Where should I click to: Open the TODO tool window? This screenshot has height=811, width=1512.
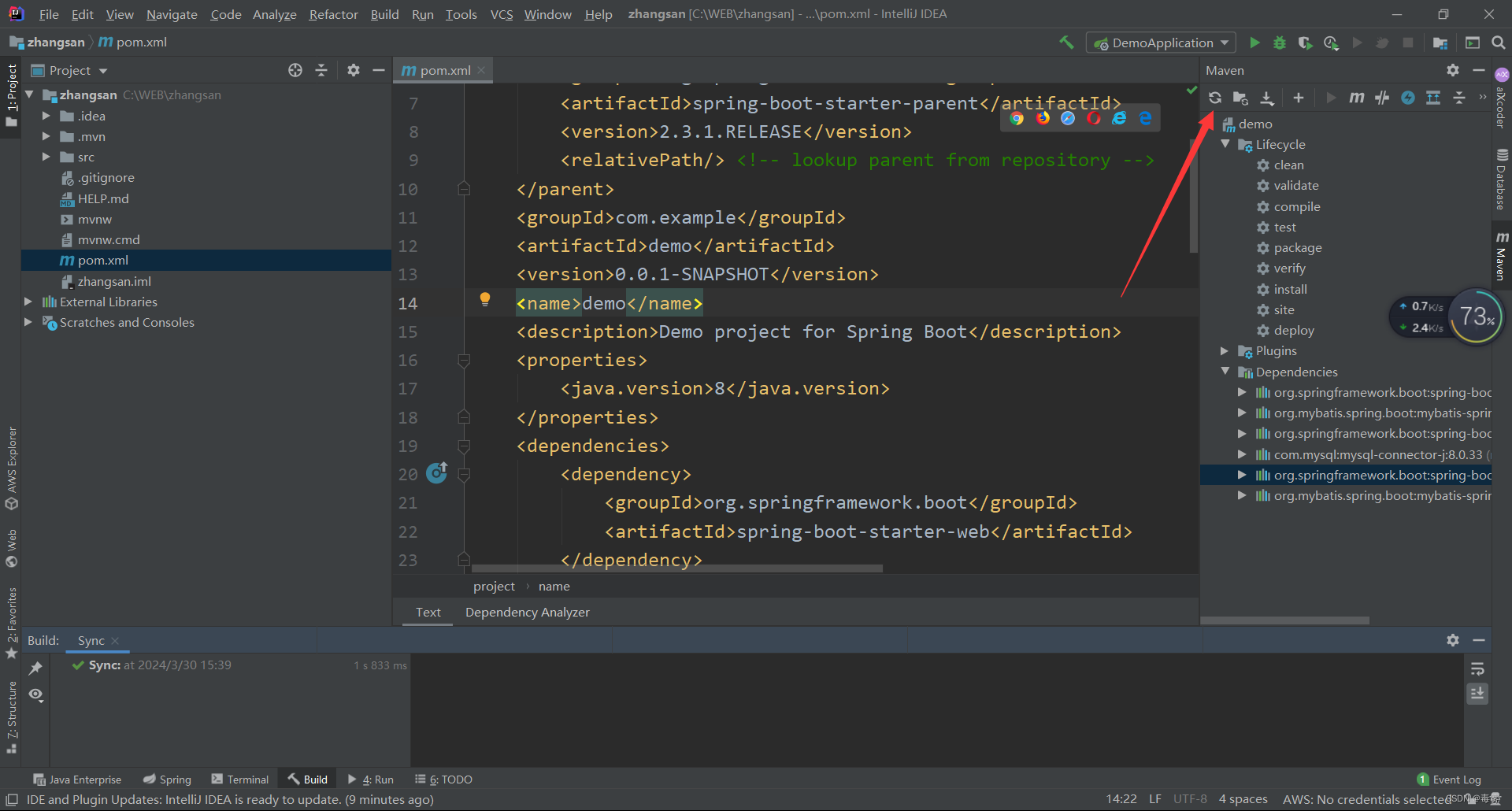point(443,780)
